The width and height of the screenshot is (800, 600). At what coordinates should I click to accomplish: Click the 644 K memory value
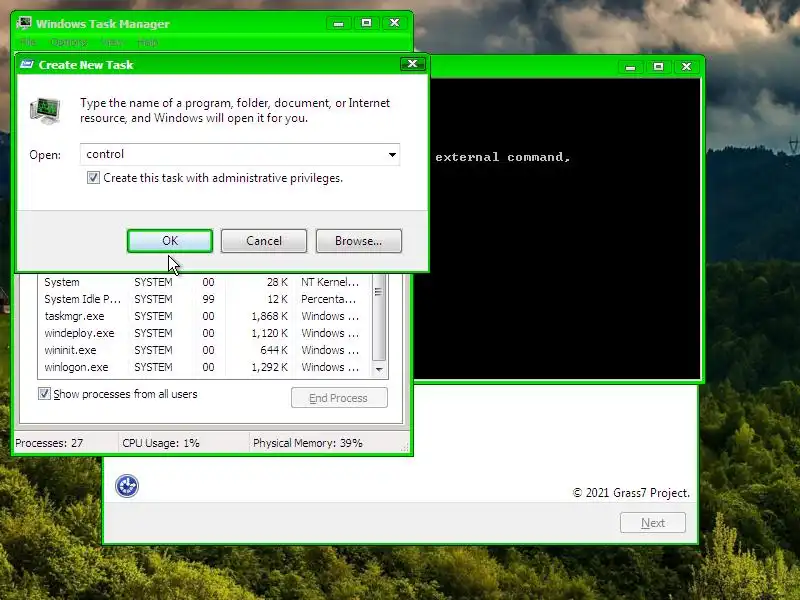273,350
